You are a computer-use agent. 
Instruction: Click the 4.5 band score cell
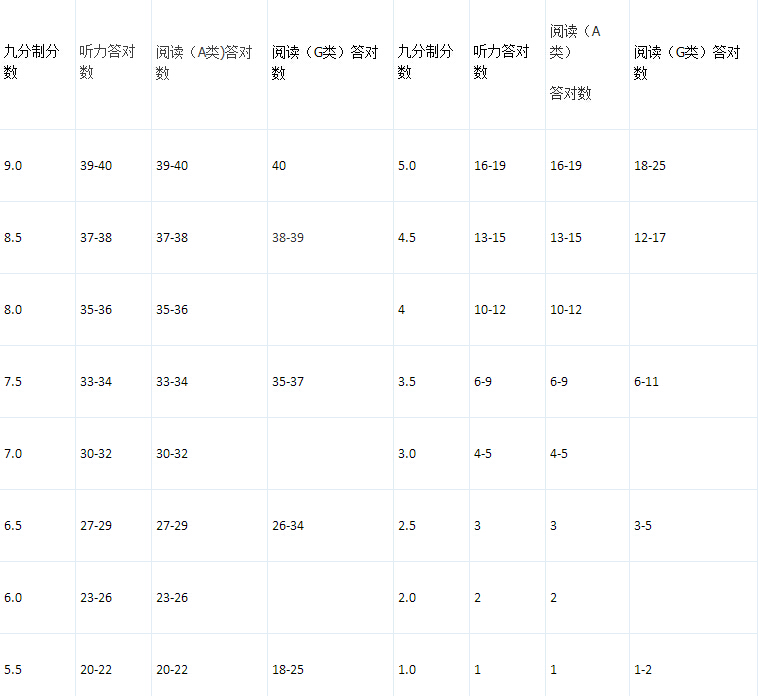(407, 238)
